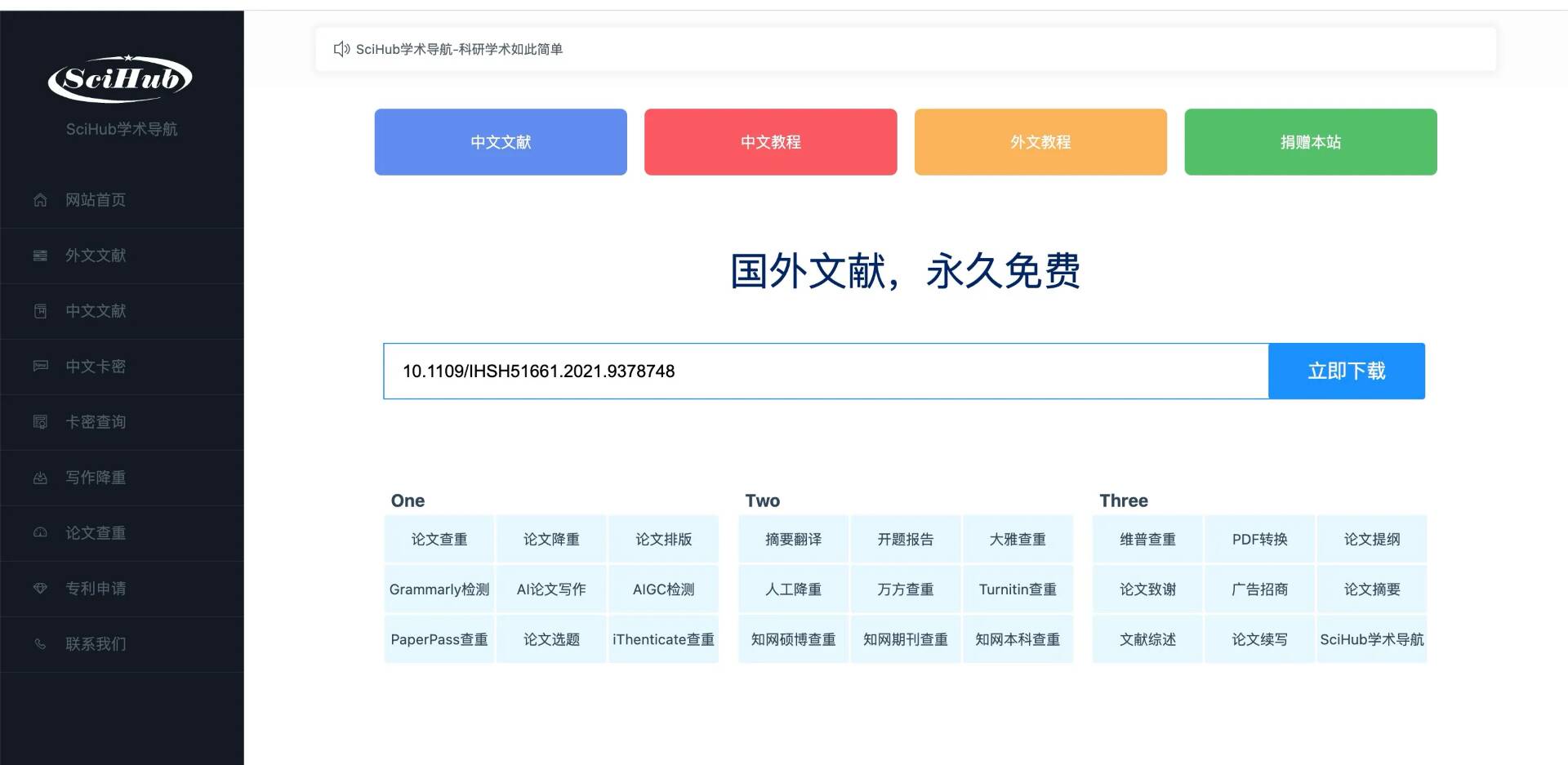Select 写作降重 in the sidebar

(122, 478)
